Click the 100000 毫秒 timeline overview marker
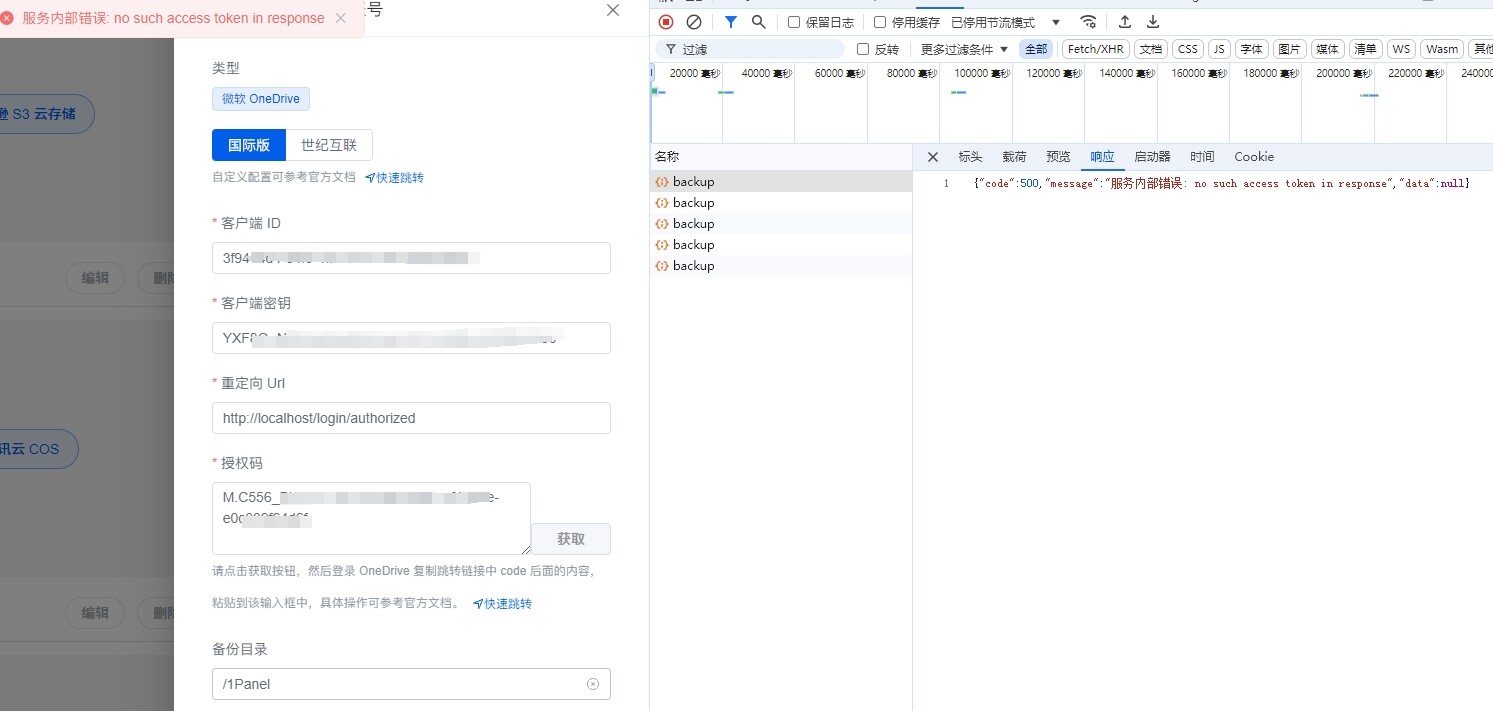Viewport: 1493px width, 711px height. [x=983, y=73]
